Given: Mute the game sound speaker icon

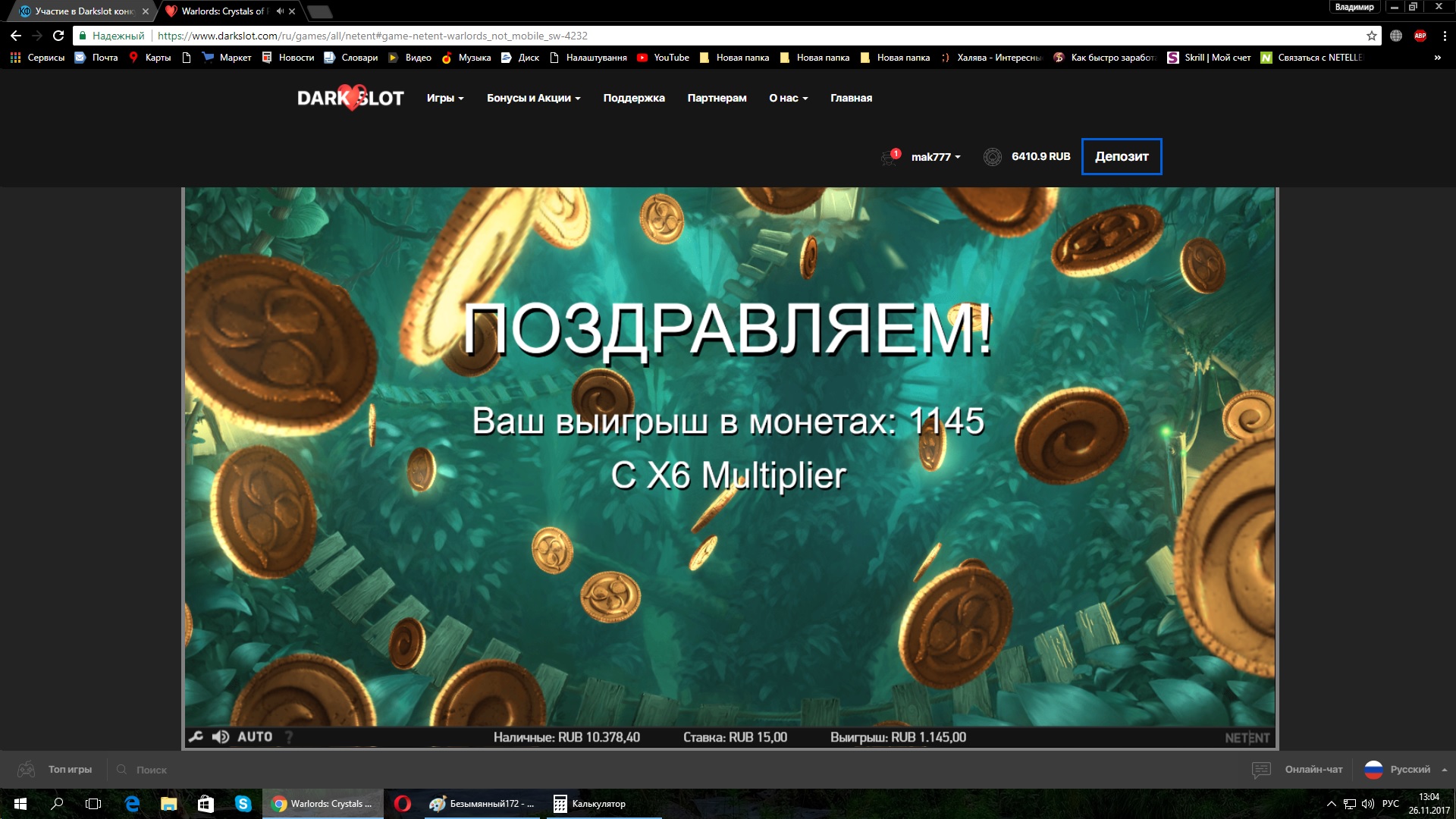Looking at the screenshot, I should click(221, 736).
